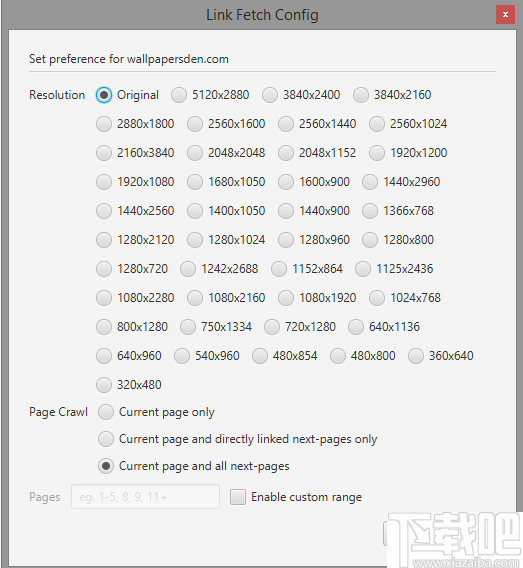Viewport: 523px width, 568px height.
Task: Close the Link Fetch Config dialog
Action: click(x=505, y=15)
